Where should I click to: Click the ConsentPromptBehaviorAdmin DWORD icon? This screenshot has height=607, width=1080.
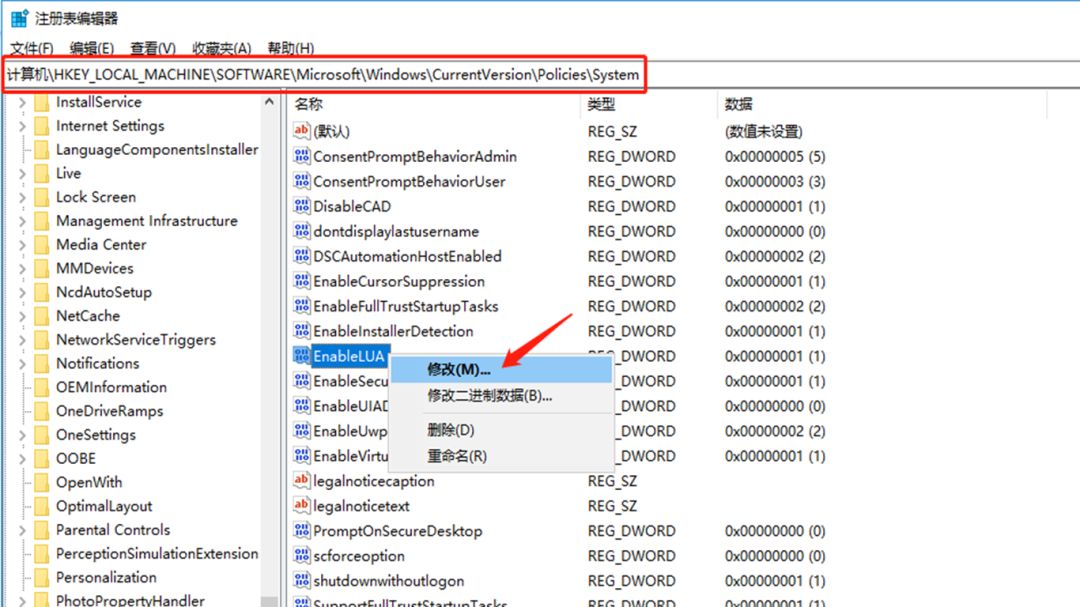coord(301,156)
